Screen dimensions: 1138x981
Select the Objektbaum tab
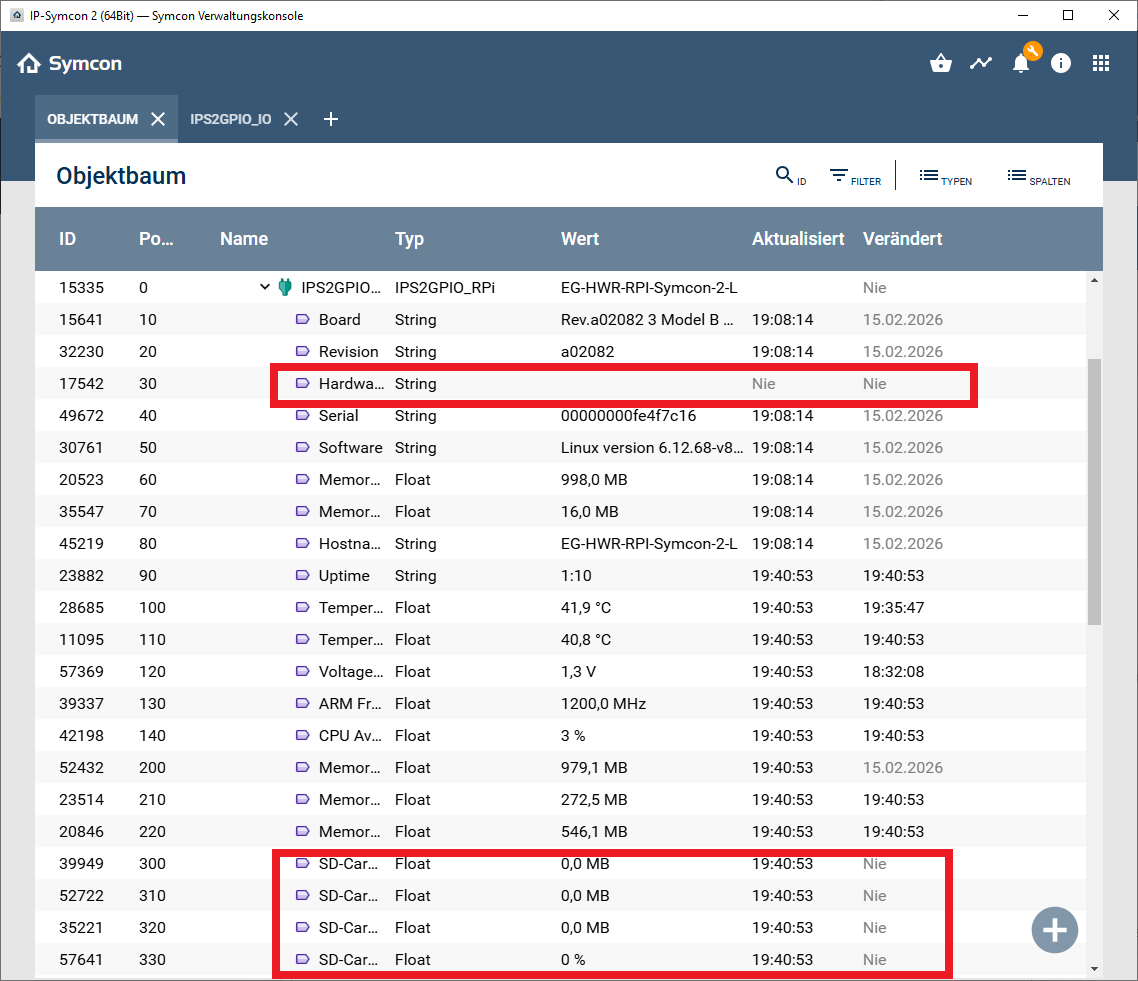92,119
